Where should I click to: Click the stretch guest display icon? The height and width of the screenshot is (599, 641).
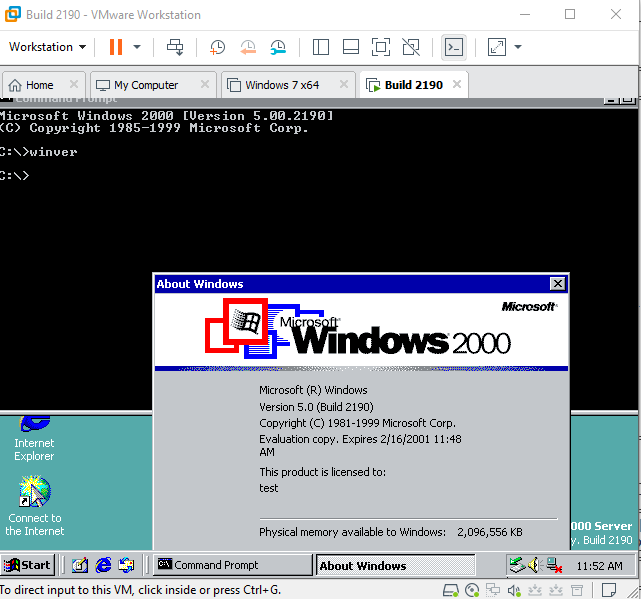click(497, 47)
